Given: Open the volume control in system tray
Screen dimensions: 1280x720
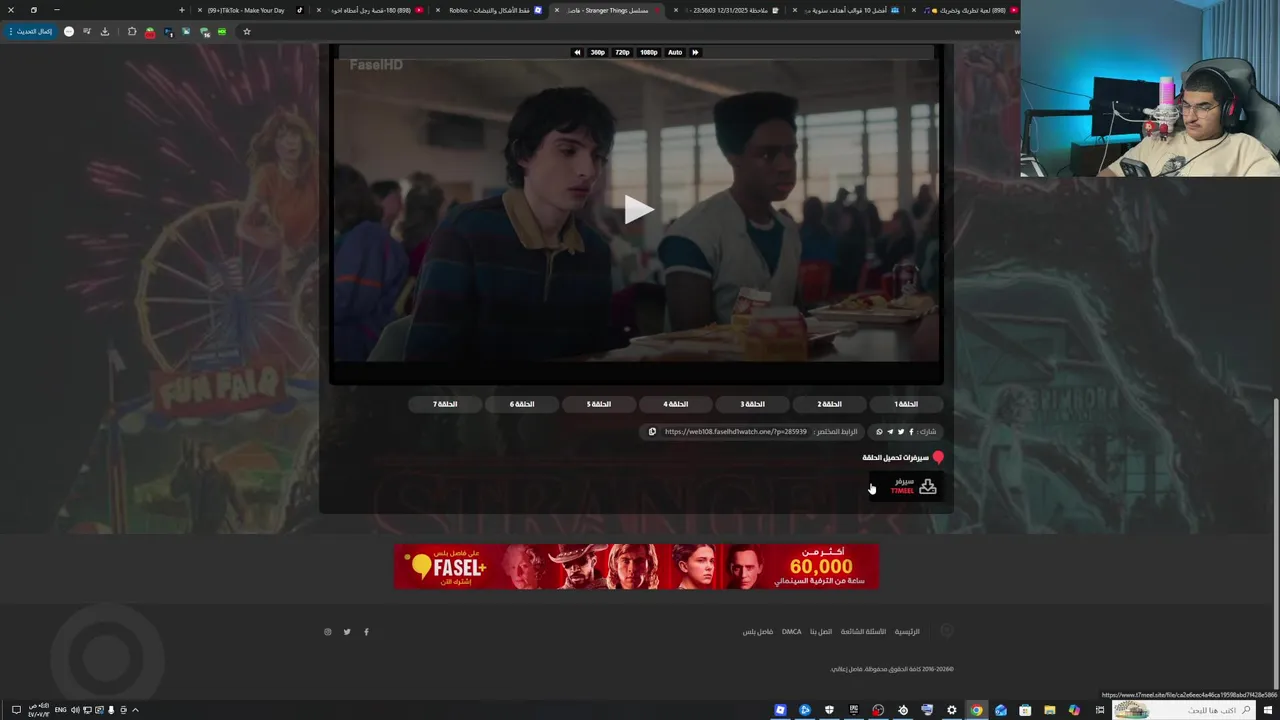Looking at the screenshot, I should [x=75, y=710].
